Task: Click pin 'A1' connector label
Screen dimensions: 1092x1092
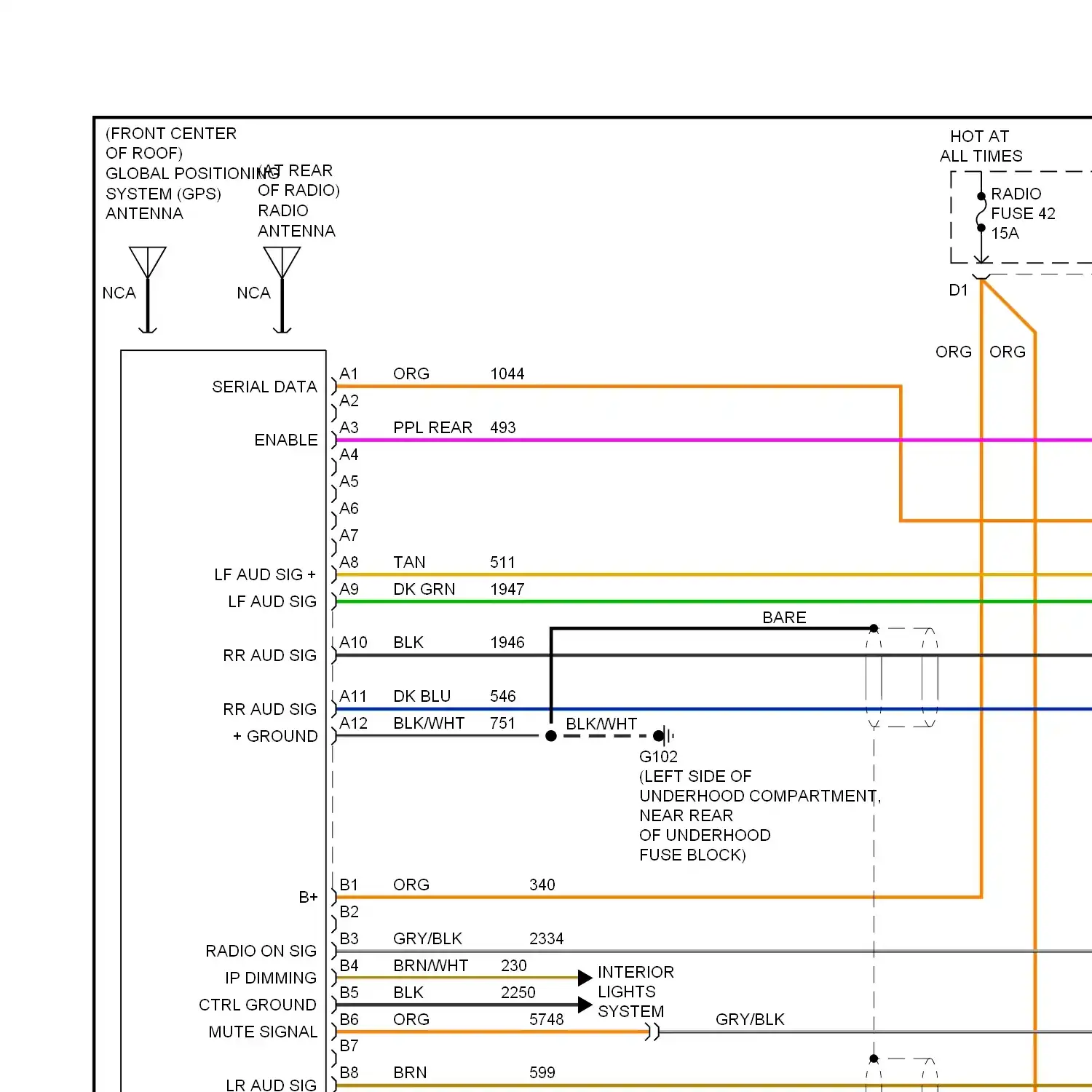Action: pyautogui.click(x=349, y=373)
